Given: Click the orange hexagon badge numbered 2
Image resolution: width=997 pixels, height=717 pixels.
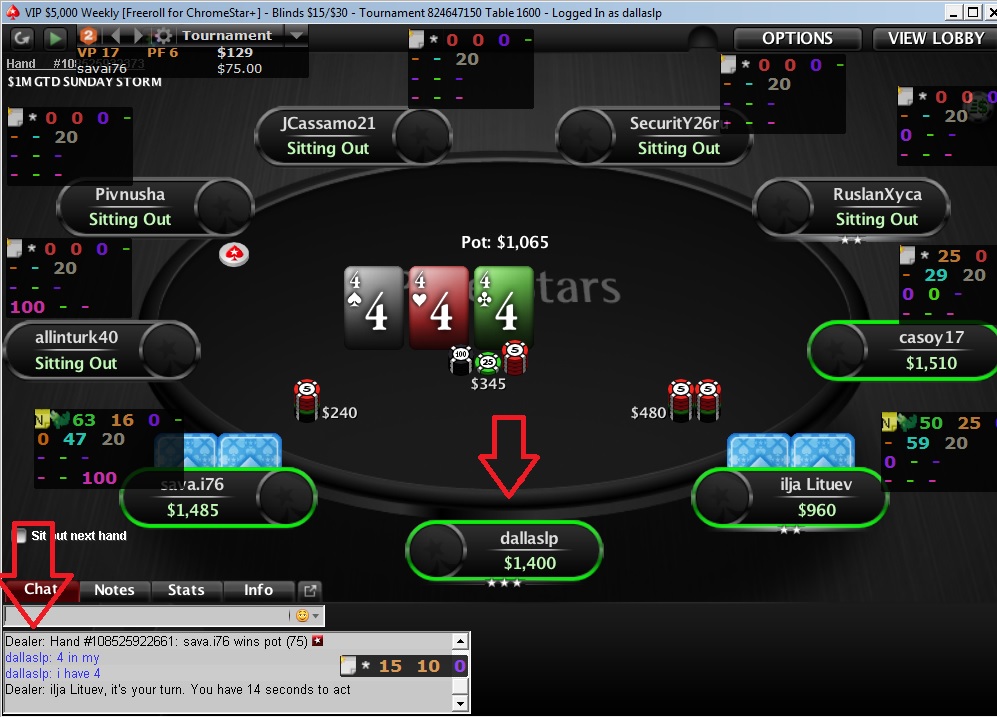Looking at the screenshot, I should point(88,36).
